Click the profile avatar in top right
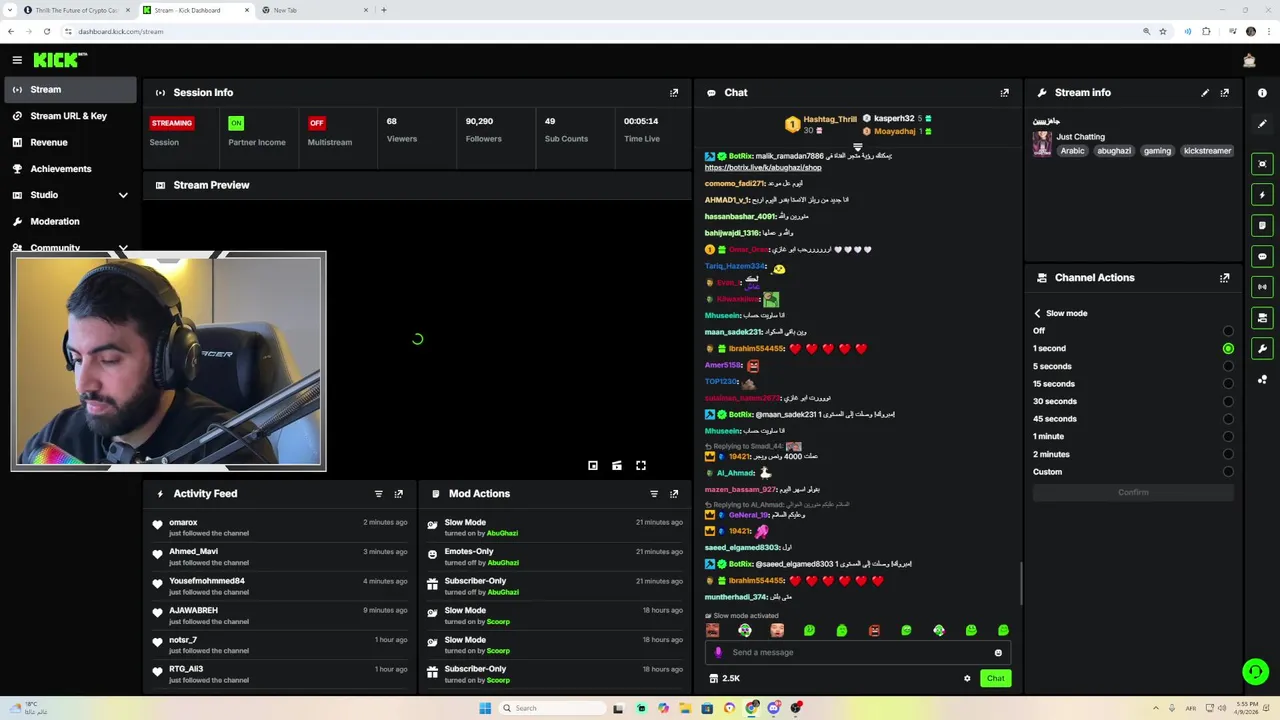 [x=1249, y=60]
